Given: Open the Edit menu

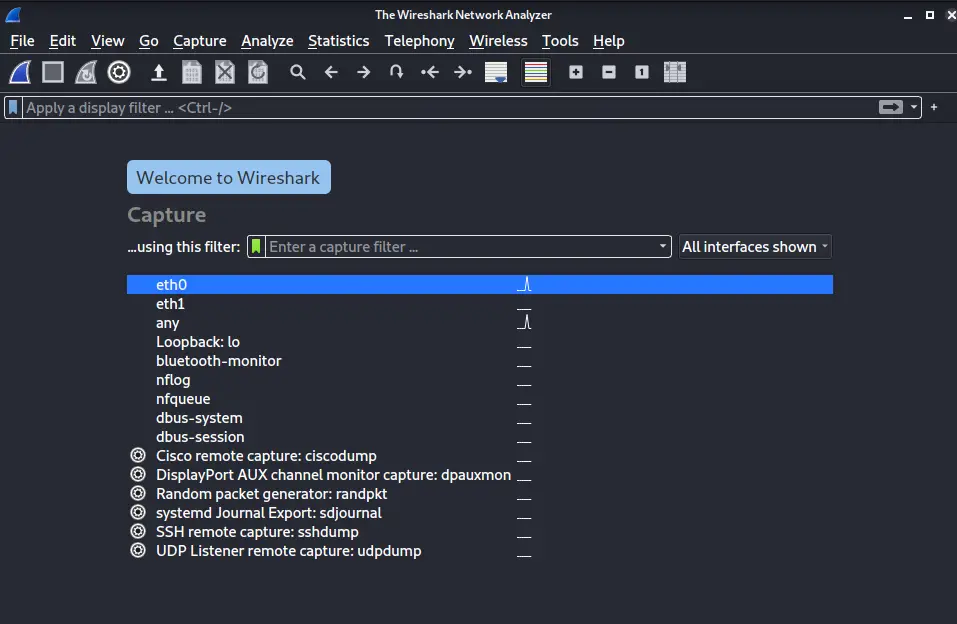Looking at the screenshot, I should (62, 41).
